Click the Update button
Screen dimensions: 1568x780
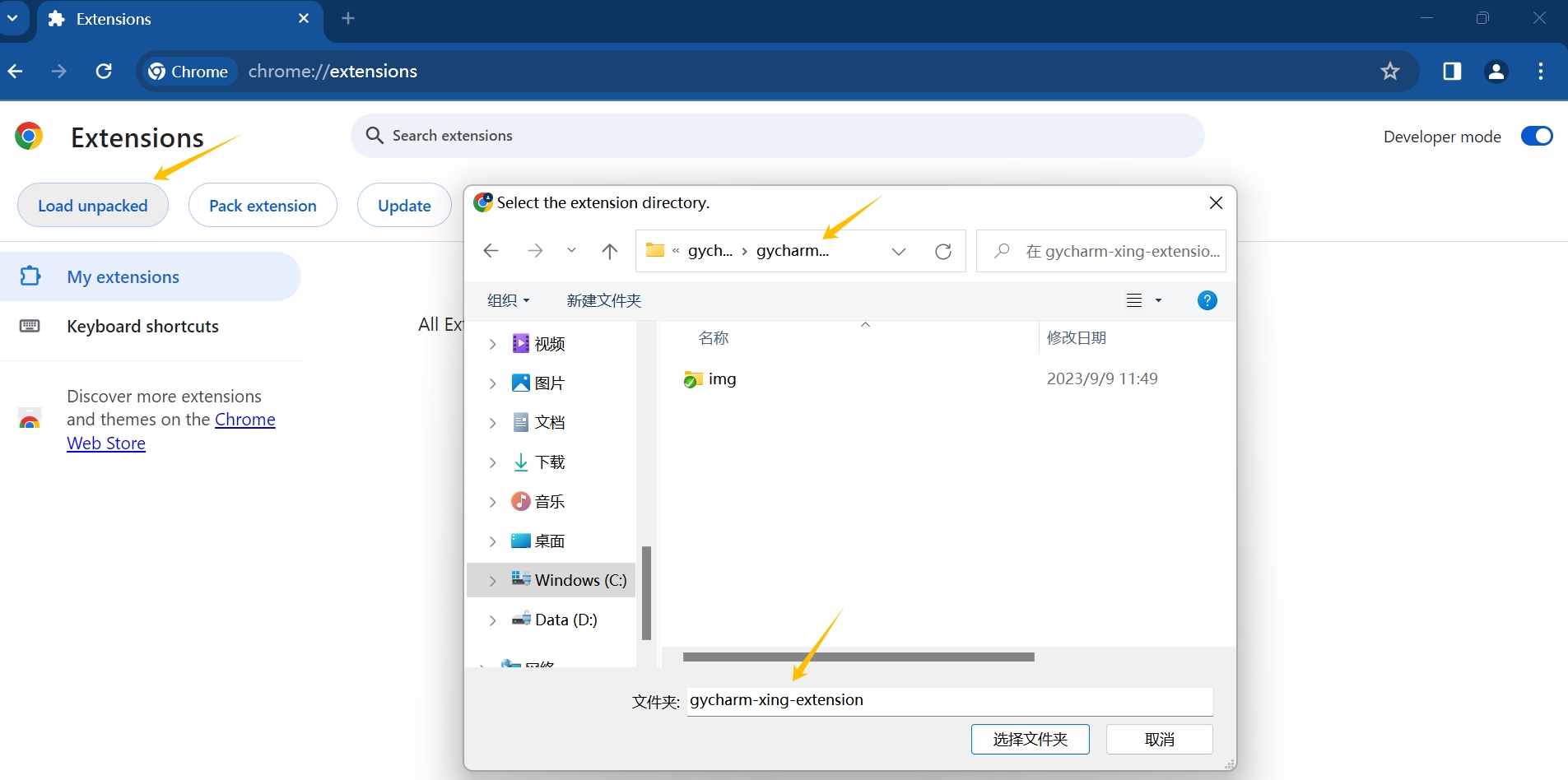[404, 206]
